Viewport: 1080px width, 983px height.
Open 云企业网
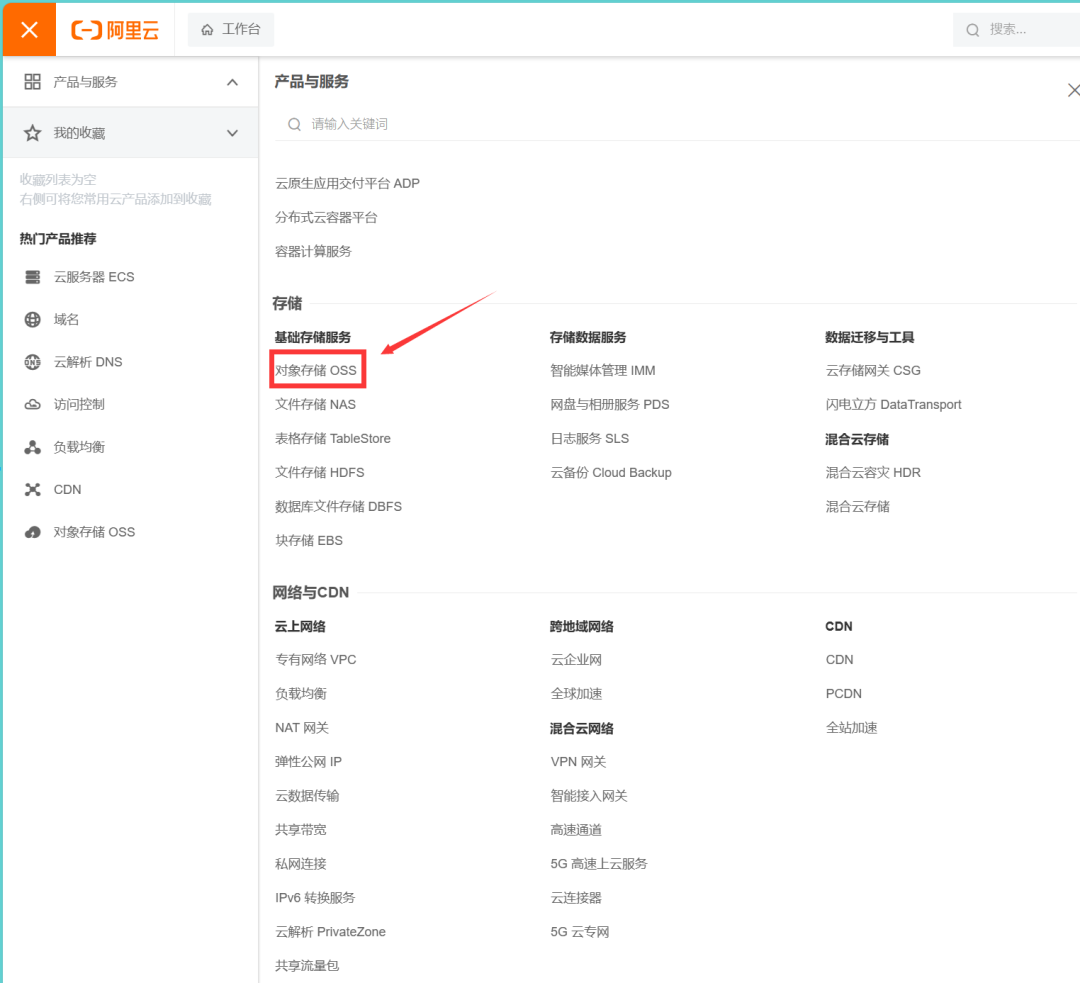[576, 660]
